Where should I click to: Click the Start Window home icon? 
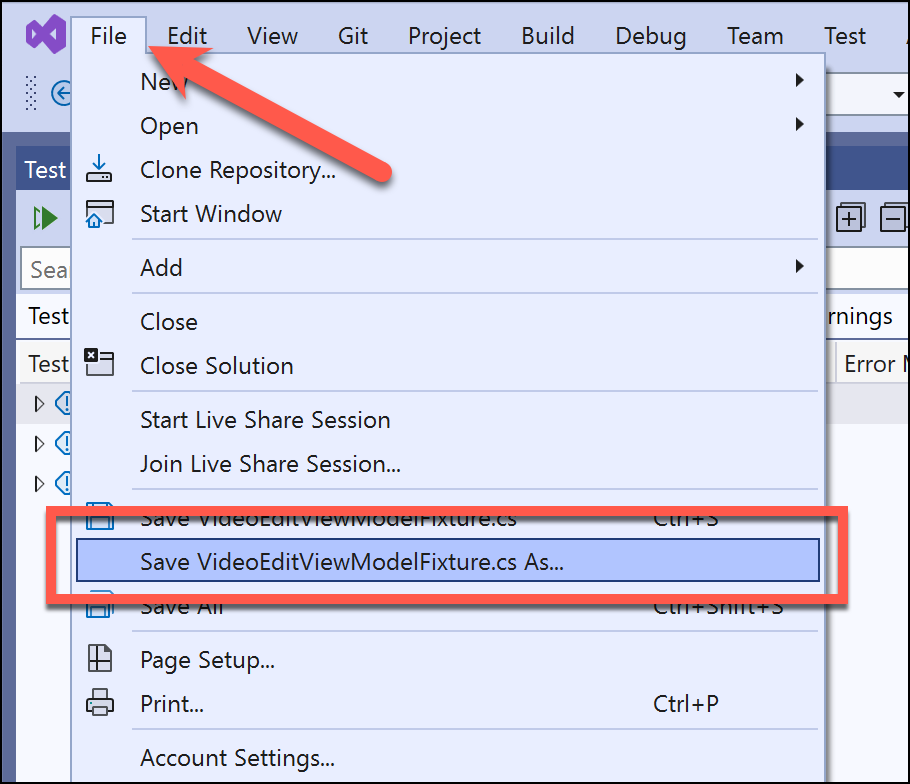[99, 214]
